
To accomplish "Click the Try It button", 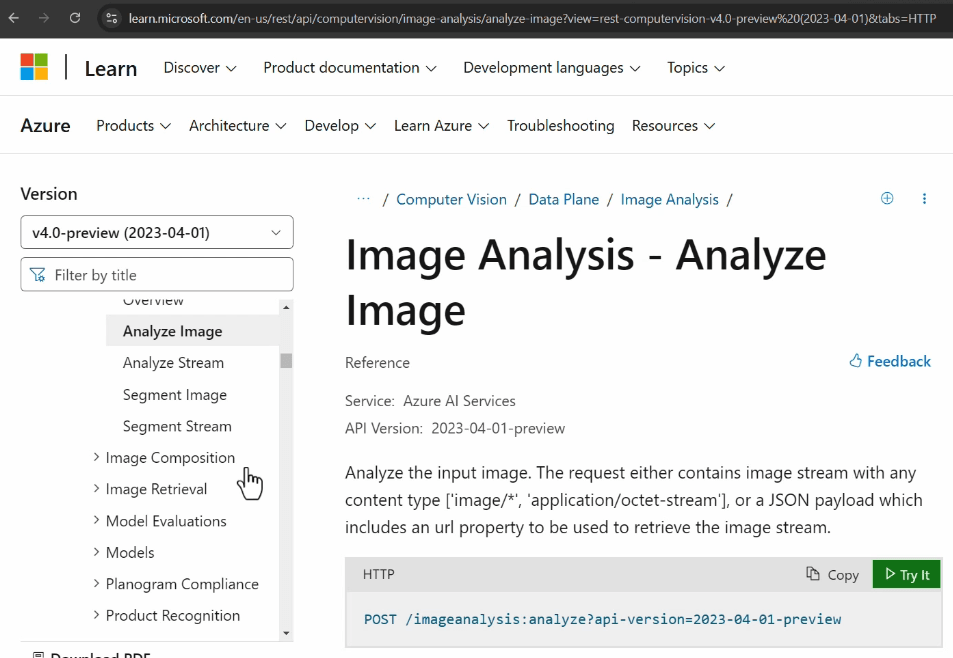I will pyautogui.click(x=906, y=574).
